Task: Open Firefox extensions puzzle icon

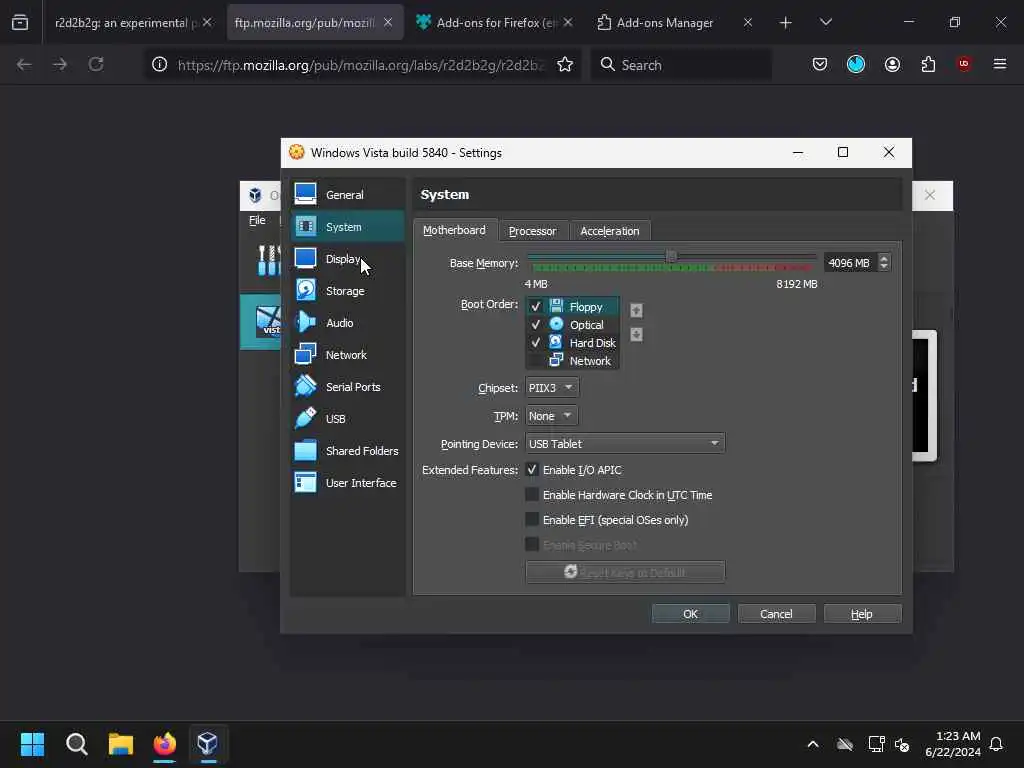Action: pyautogui.click(x=928, y=64)
